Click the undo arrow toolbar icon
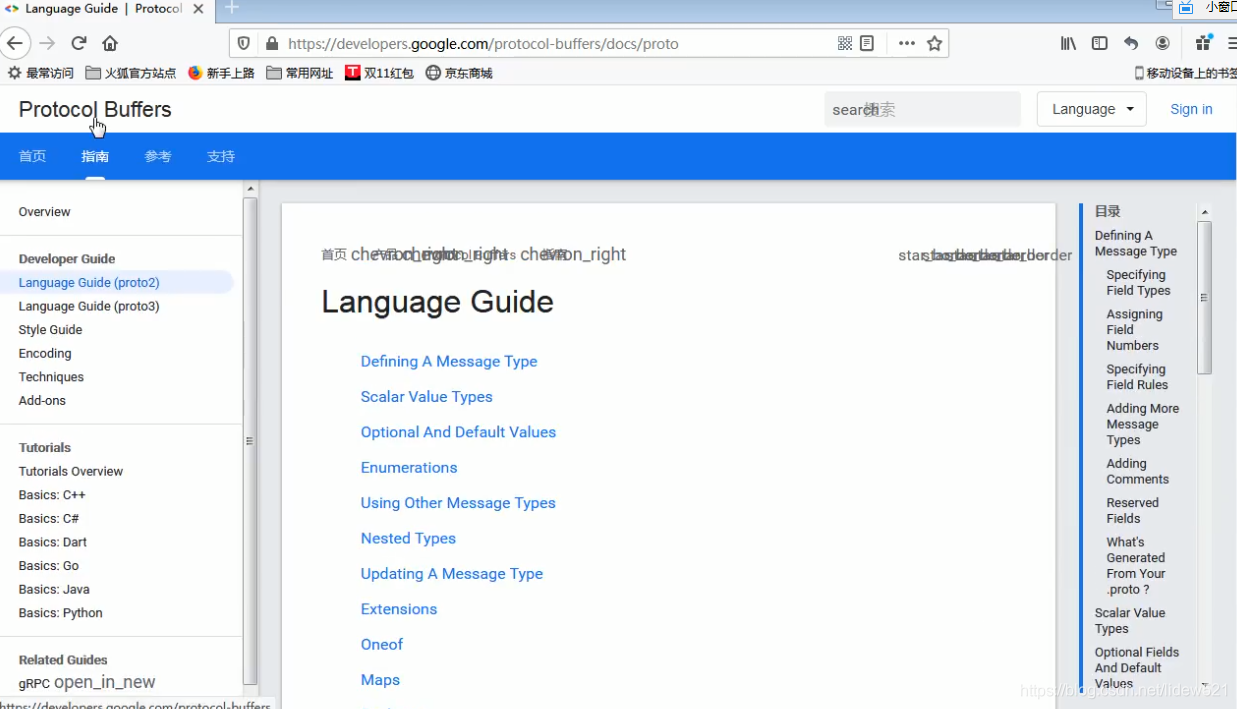Viewport: 1237px width, 709px height. (x=1131, y=43)
